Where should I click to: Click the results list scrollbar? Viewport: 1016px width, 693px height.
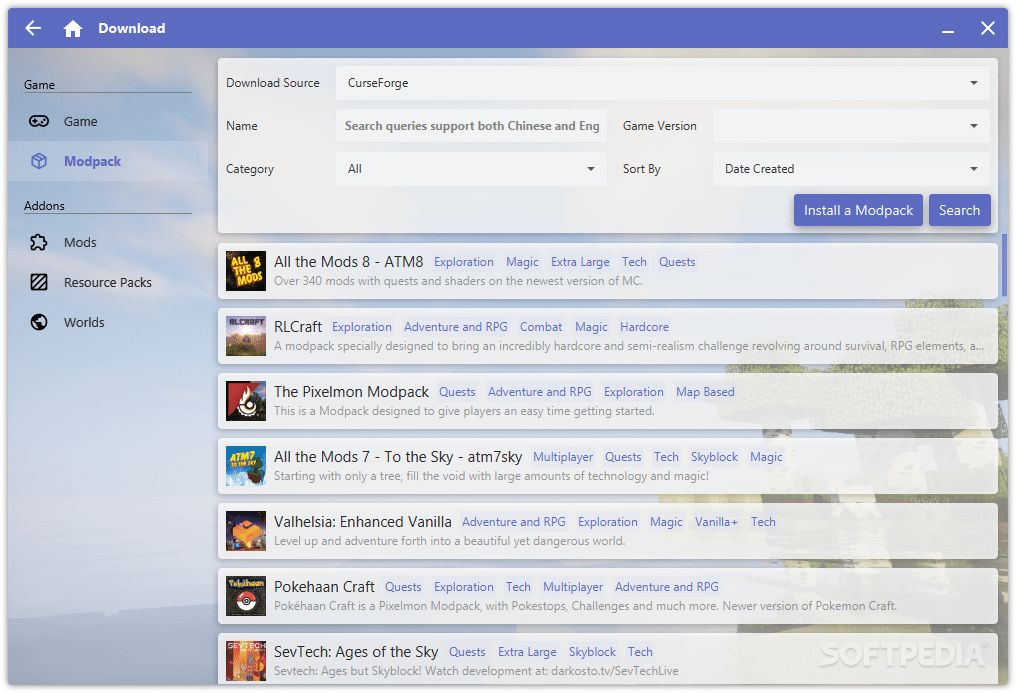tap(1004, 266)
